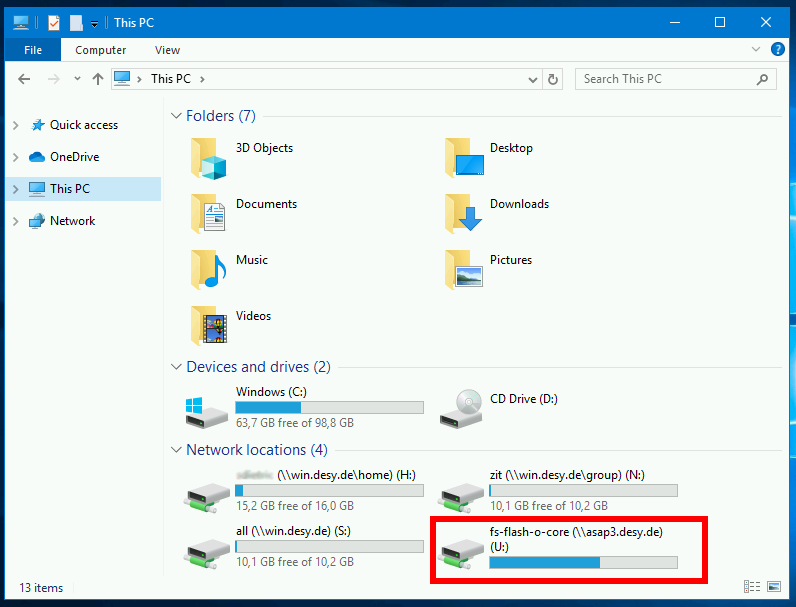
Task: Open the 3D Objects folder icon
Action: pyautogui.click(x=209, y=159)
